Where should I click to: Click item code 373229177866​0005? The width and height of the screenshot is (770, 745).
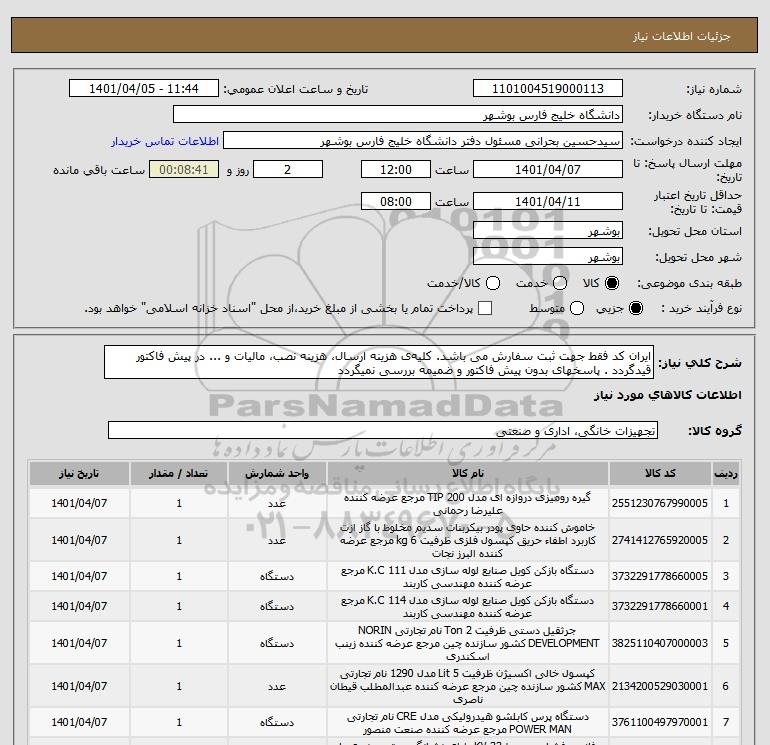pos(660,576)
